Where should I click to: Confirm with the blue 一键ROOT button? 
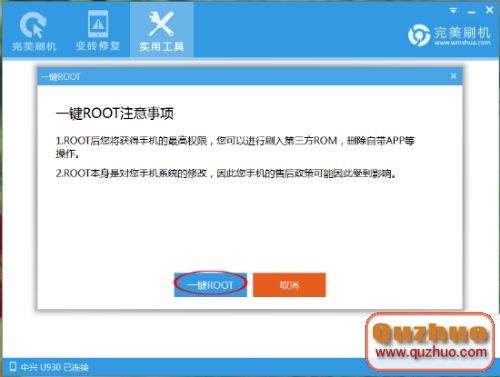(210, 285)
